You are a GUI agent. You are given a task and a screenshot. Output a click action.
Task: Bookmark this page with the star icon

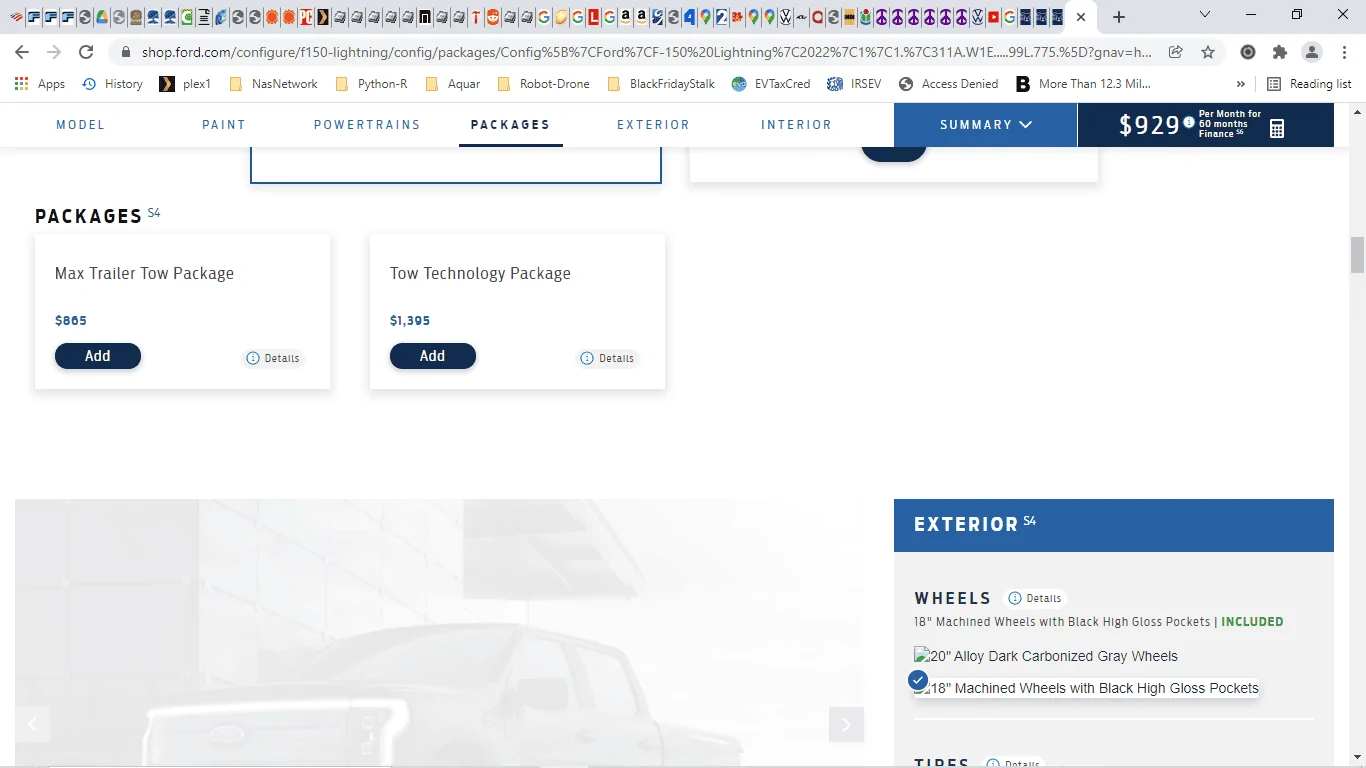click(x=1208, y=52)
